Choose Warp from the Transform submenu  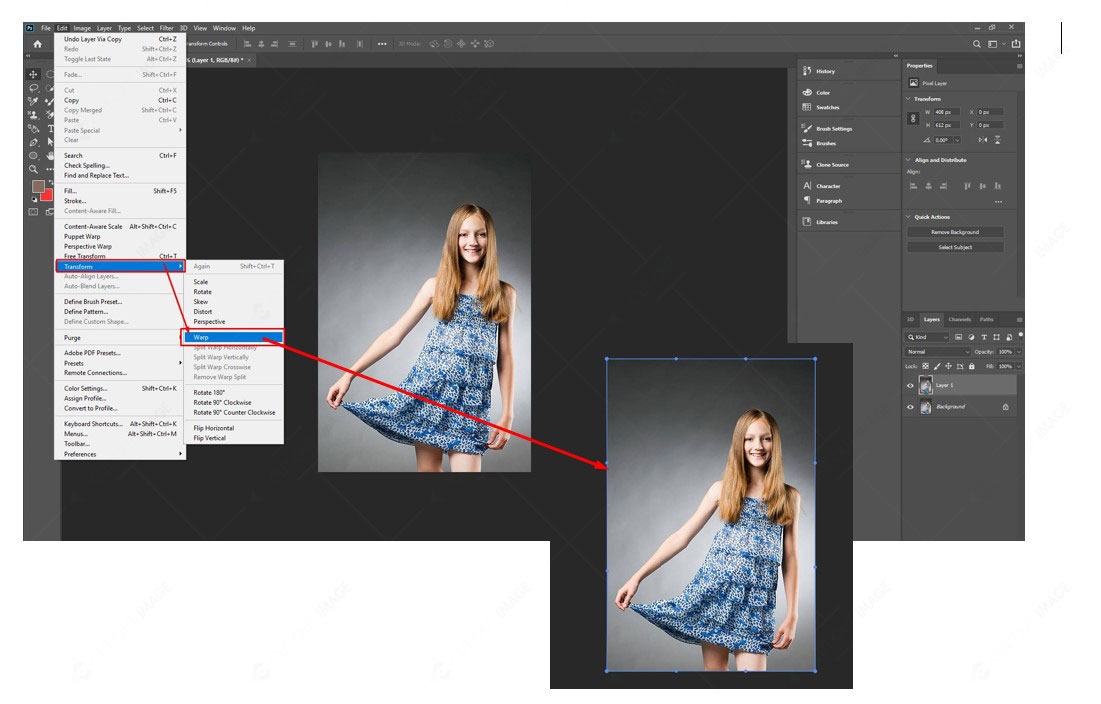coord(234,338)
